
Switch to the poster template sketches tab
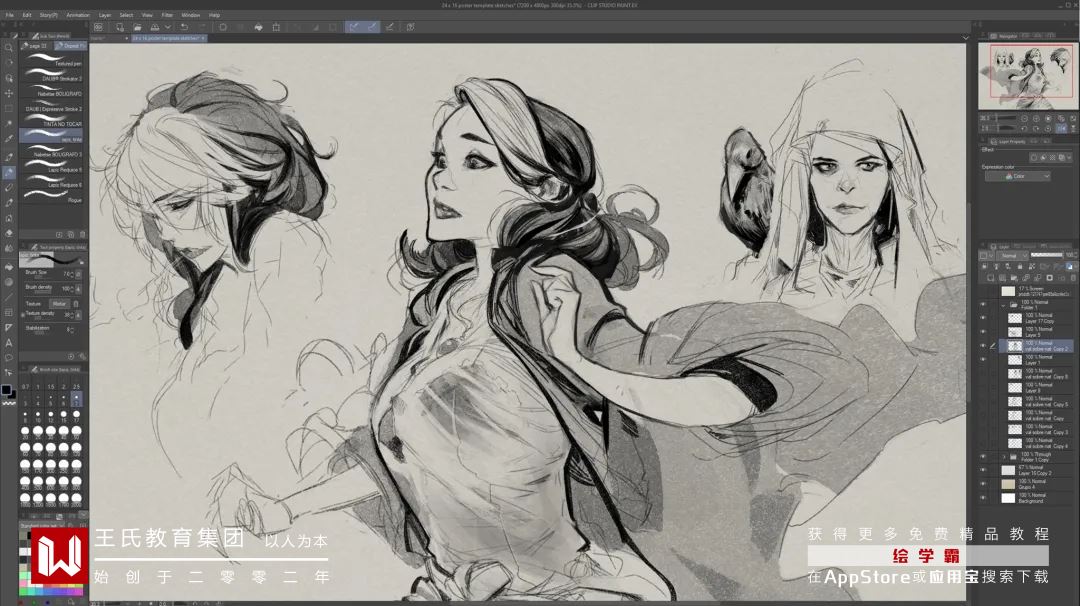click(168, 39)
